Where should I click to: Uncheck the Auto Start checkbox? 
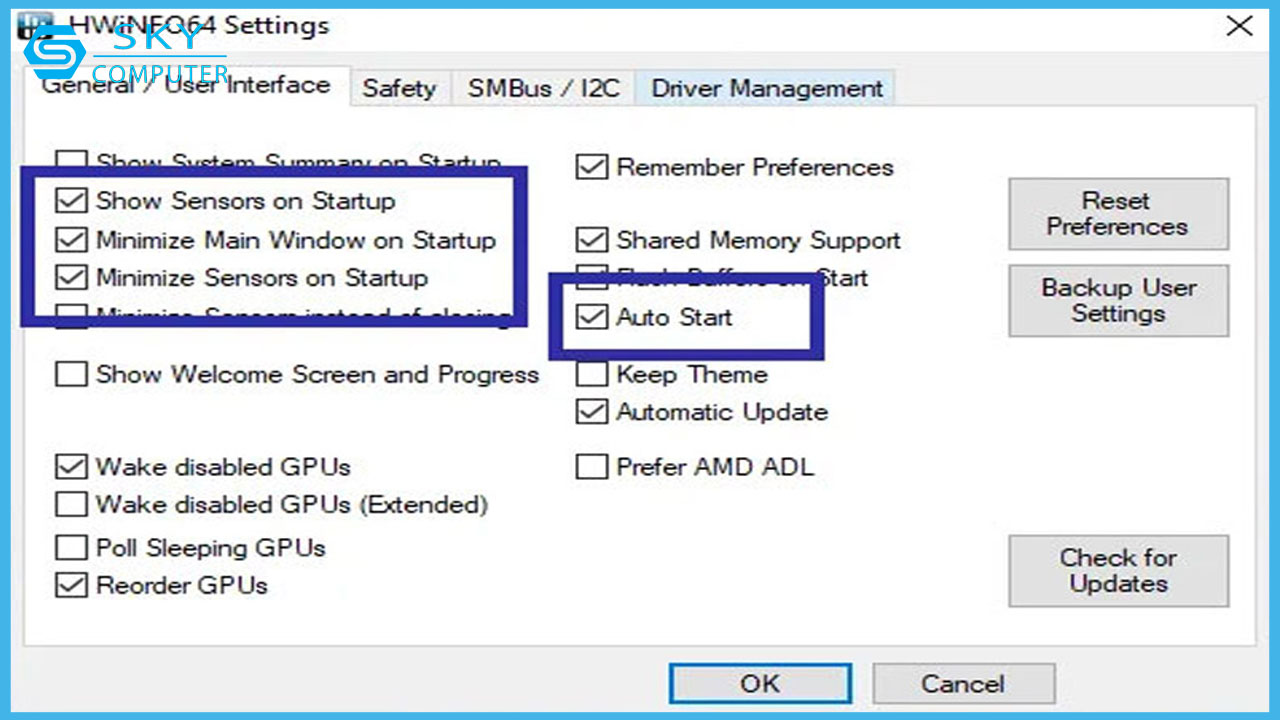pyautogui.click(x=592, y=318)
